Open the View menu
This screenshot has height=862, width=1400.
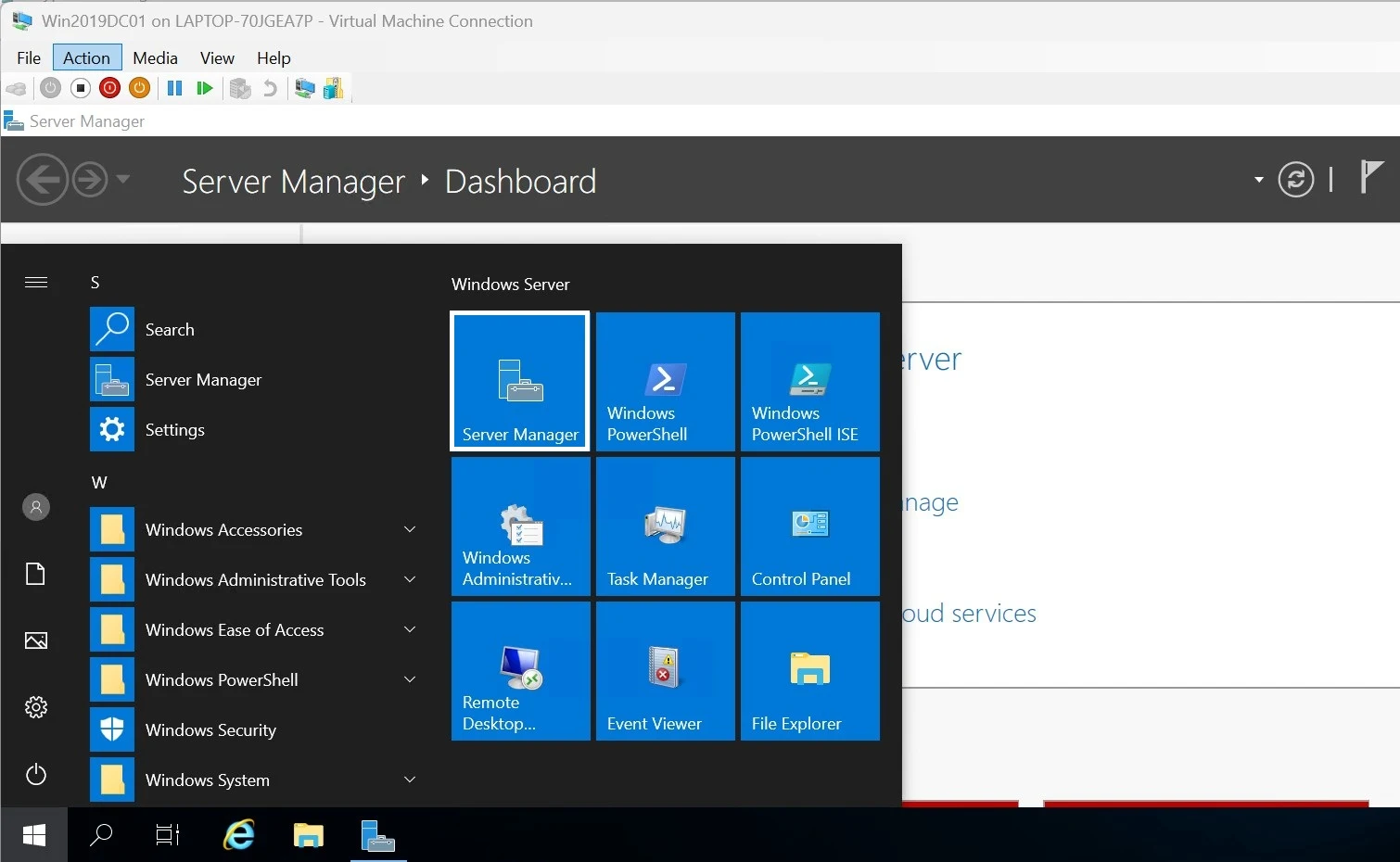217,57
